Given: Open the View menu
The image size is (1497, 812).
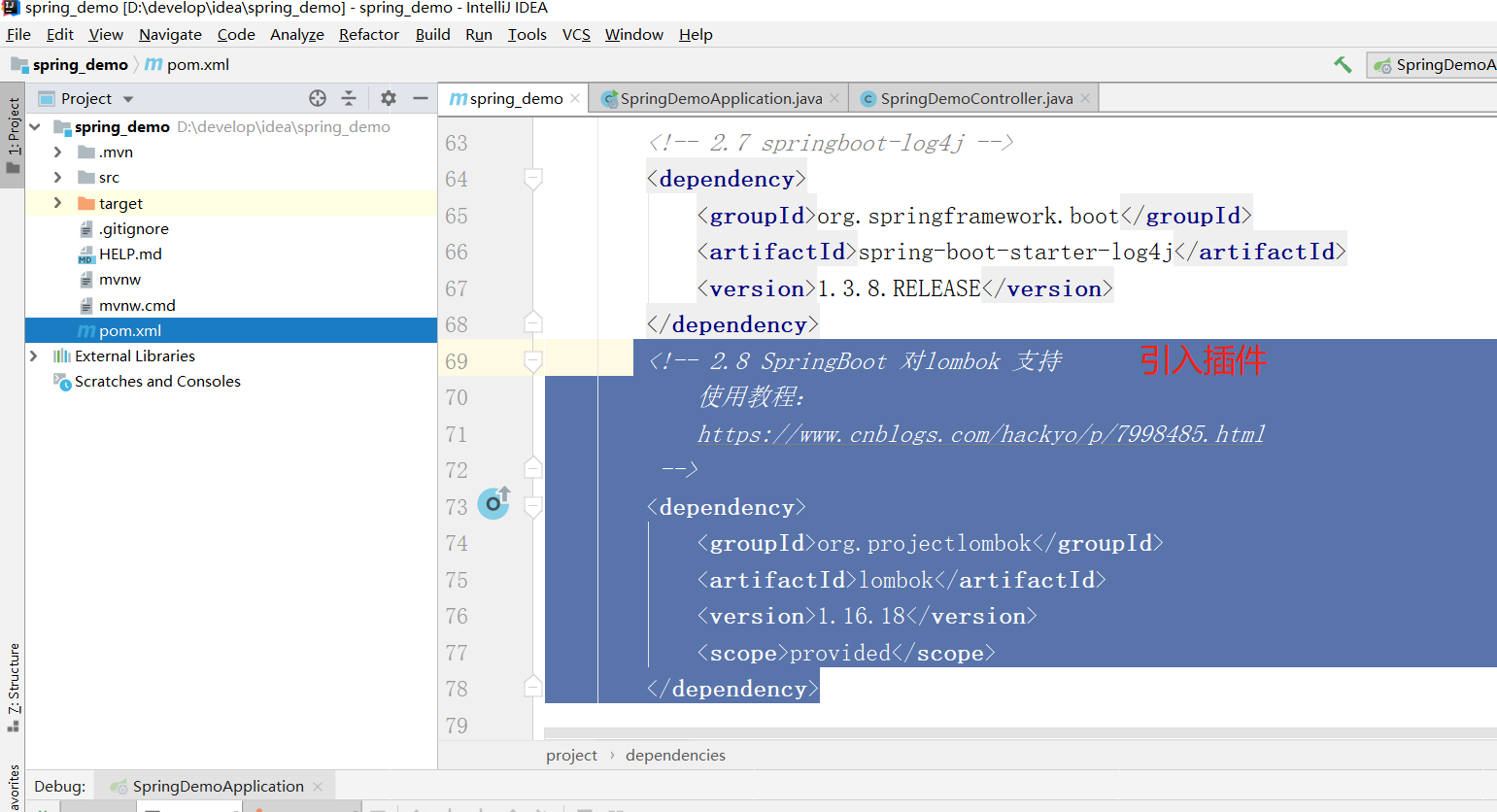Looking at the screenshot, I should 106,35.
